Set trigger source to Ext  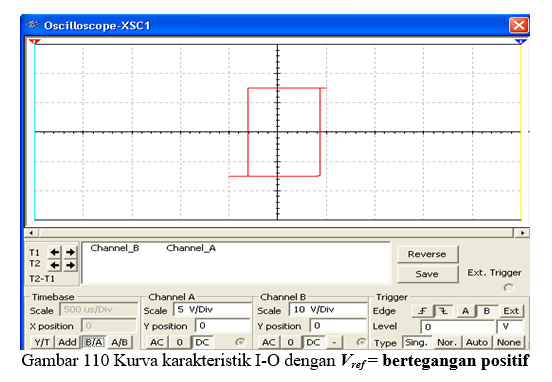tap(511, 311)
